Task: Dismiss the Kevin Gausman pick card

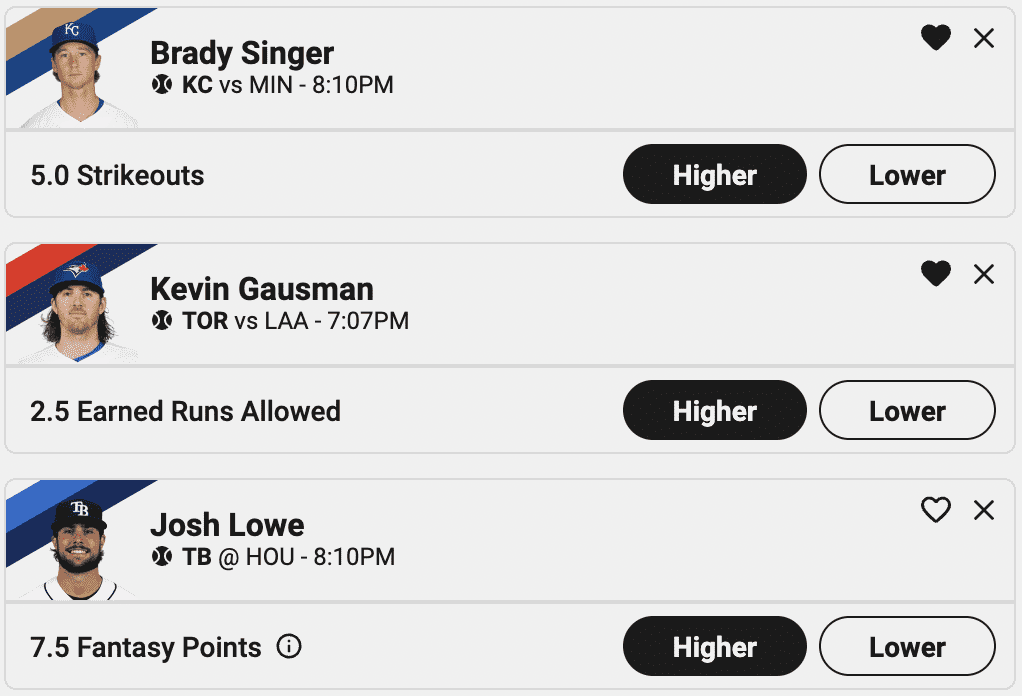Action: (984, 274)
